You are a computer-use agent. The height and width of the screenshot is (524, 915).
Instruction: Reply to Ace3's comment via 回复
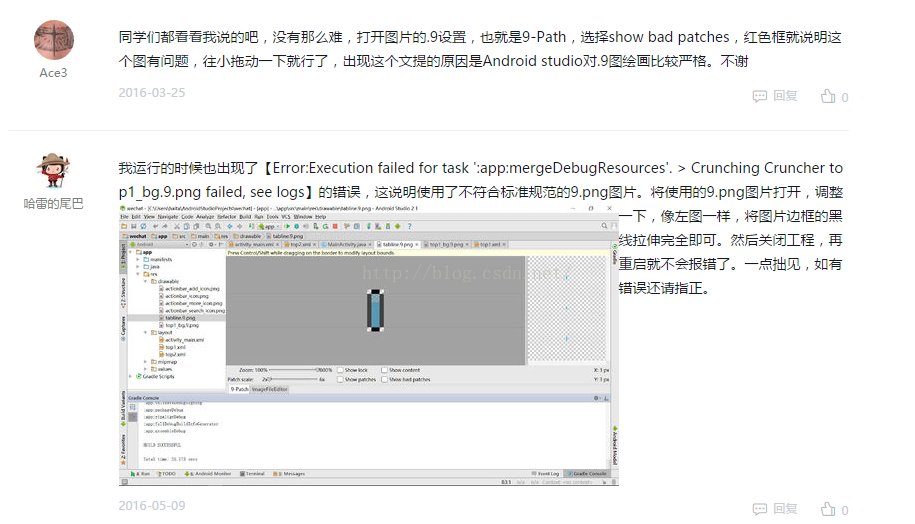[x=775, y=96]
